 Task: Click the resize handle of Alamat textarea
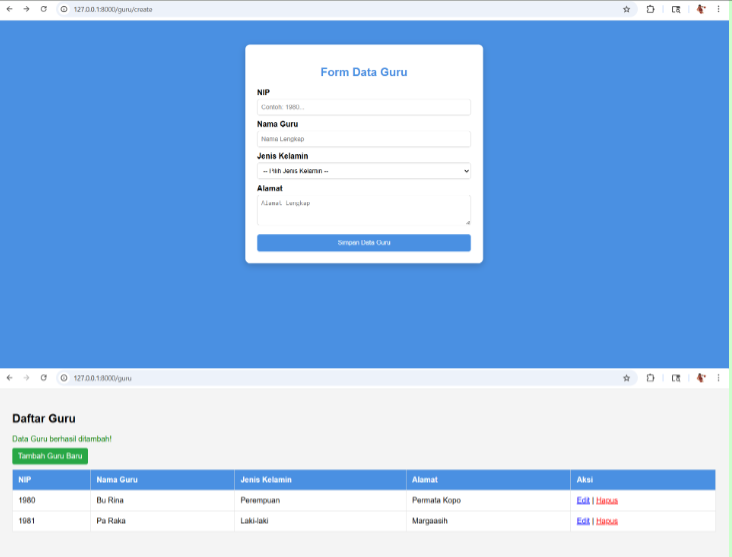coord(468,223)
